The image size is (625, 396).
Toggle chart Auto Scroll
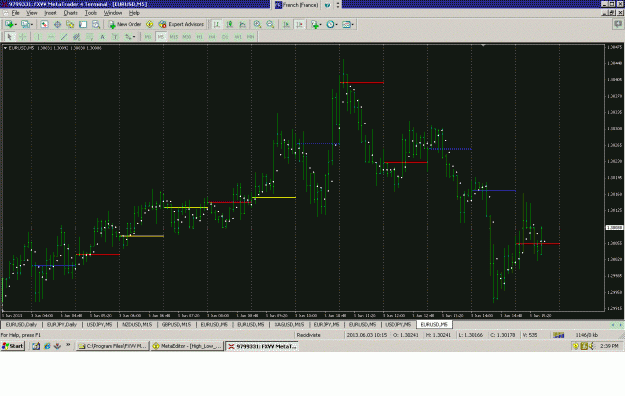[286, 24]
